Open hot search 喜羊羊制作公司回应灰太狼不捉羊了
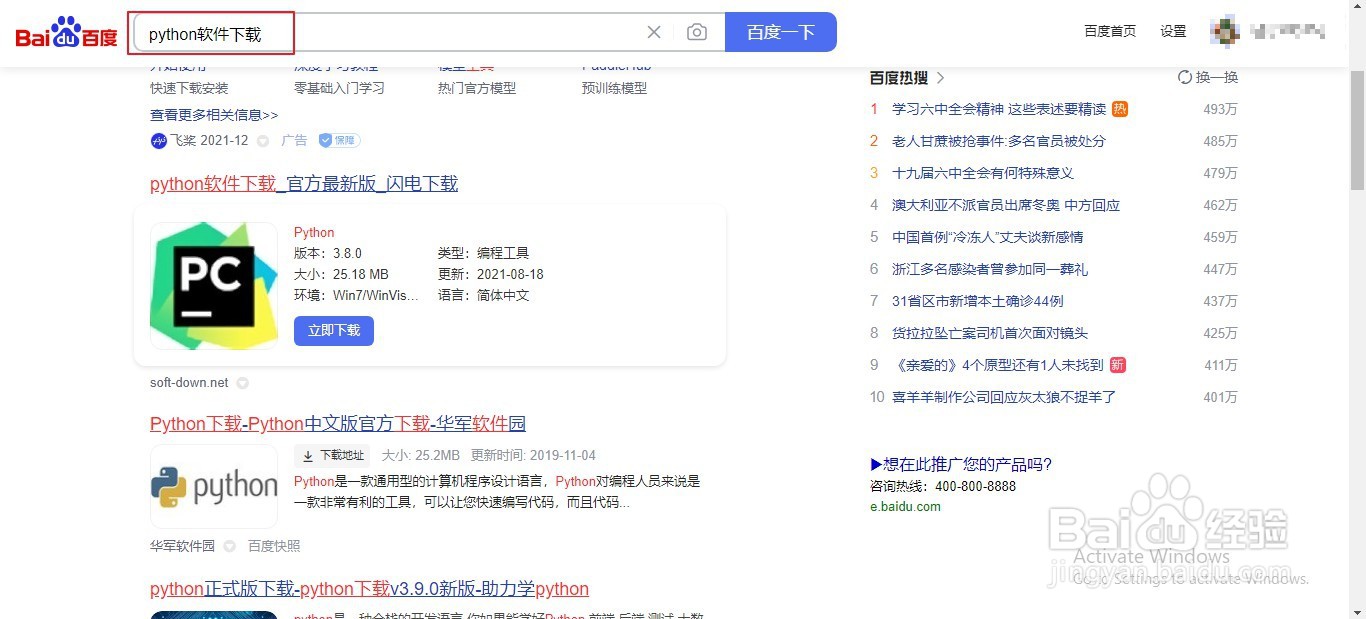 1004,397
